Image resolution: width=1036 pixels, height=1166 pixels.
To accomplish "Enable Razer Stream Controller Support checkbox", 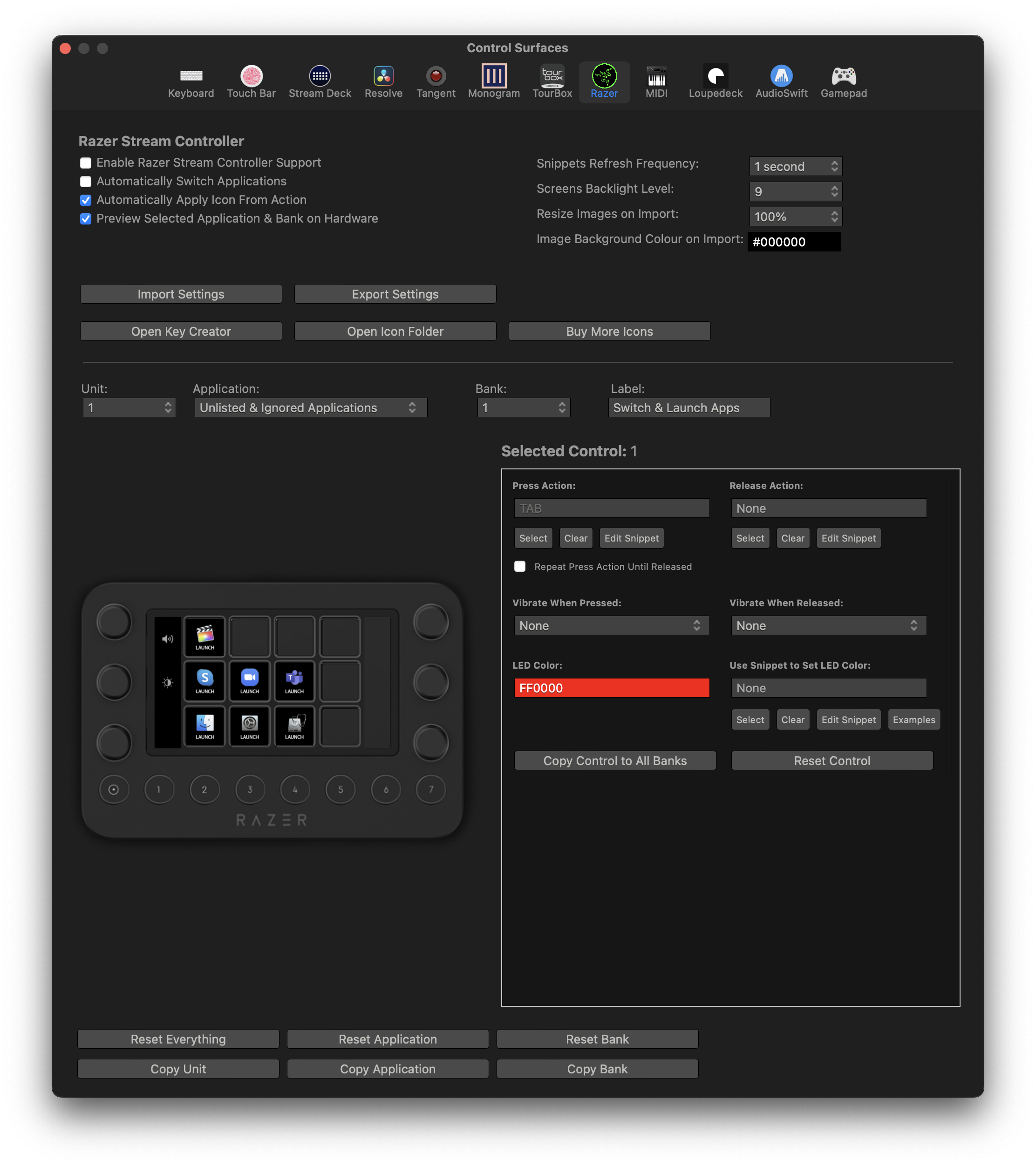I will pos(86,163).
